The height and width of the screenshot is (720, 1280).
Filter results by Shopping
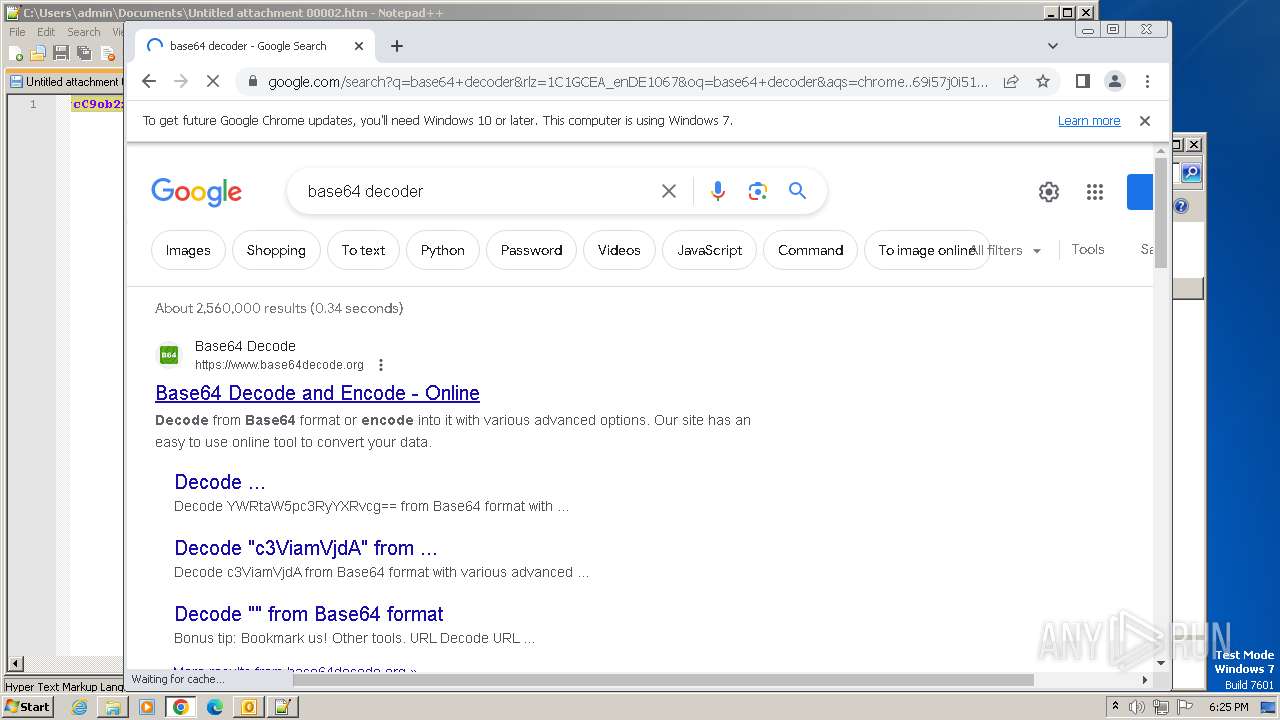coord(276,250)
